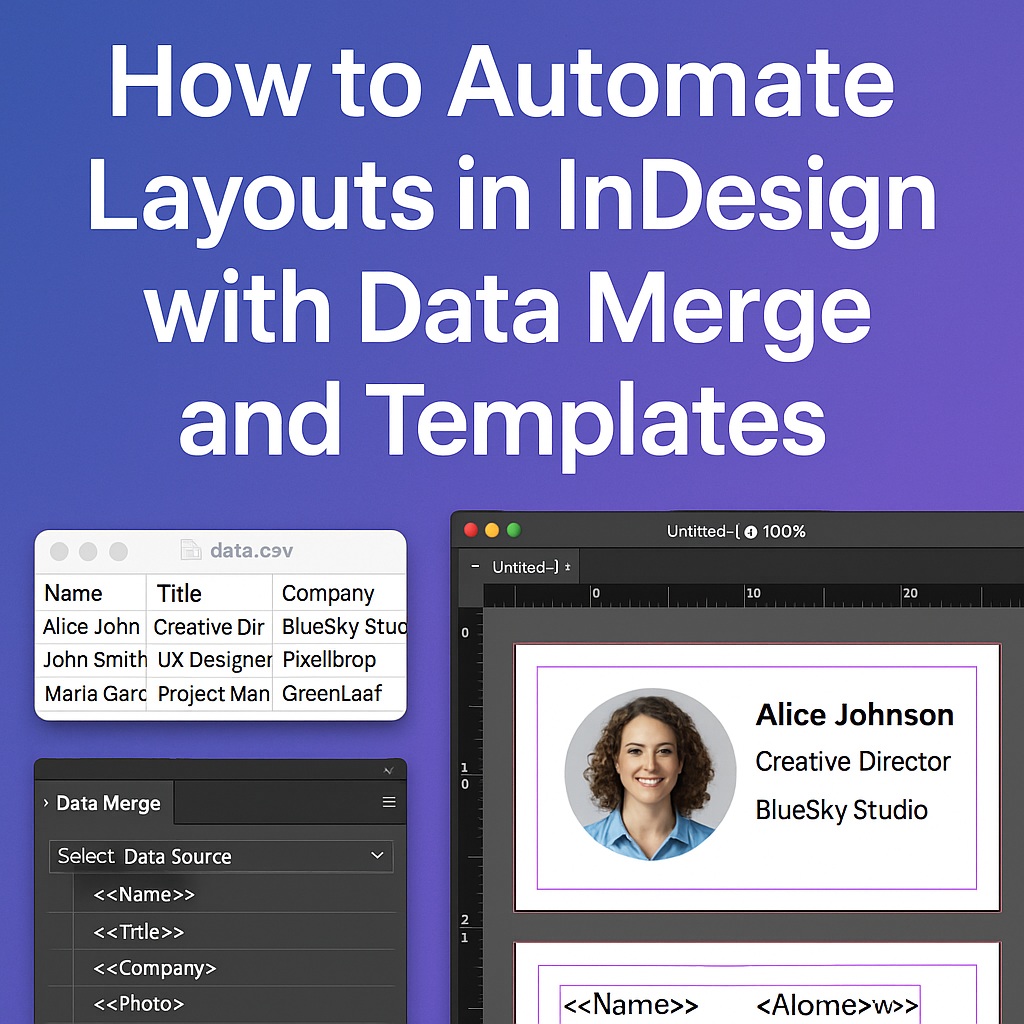Click Alice Johnson's photo thumbnail
The height and width of the screenshot is (1024, 1024).
tap(651, 775)
